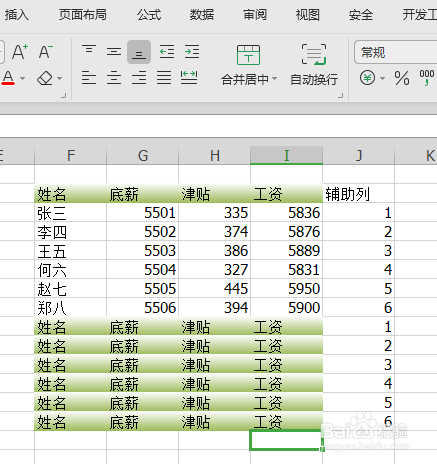Image resolution: width=437 pixels, height=464 pixels.
Task: Align text left
Action: coord(89,78)
